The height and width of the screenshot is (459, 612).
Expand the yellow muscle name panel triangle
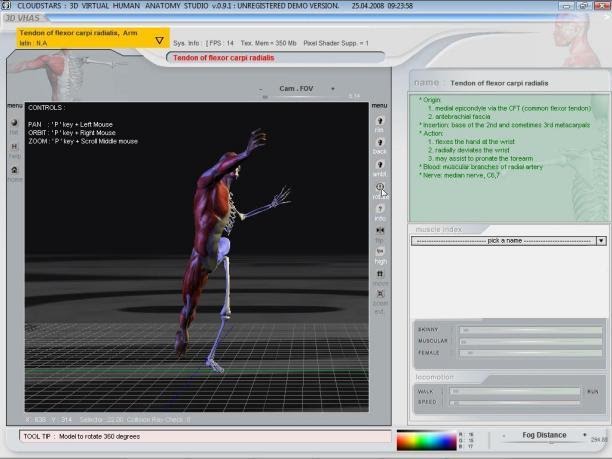coord(159,40)
